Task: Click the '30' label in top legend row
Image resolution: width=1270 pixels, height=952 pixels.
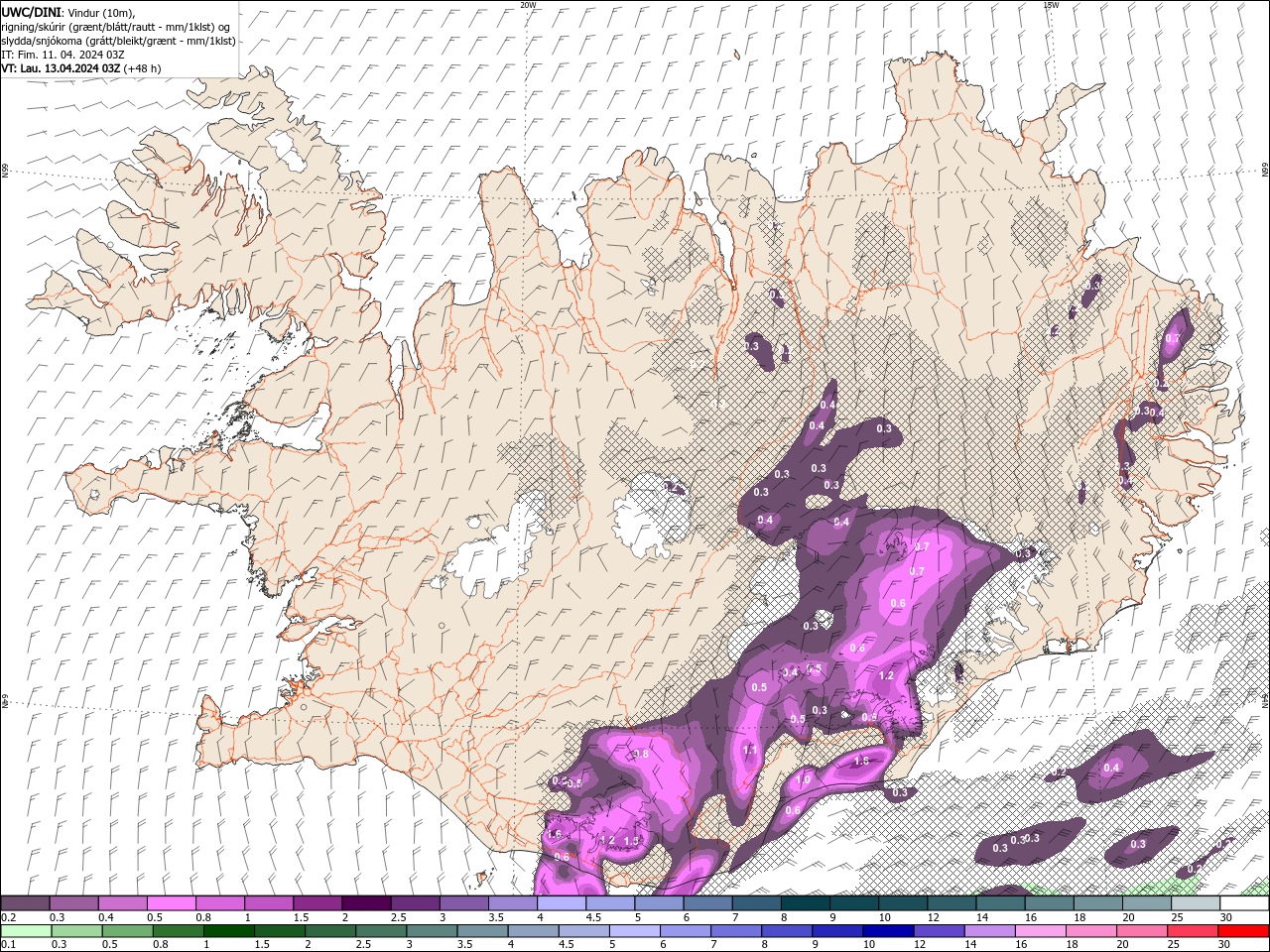Action: 1226,917
